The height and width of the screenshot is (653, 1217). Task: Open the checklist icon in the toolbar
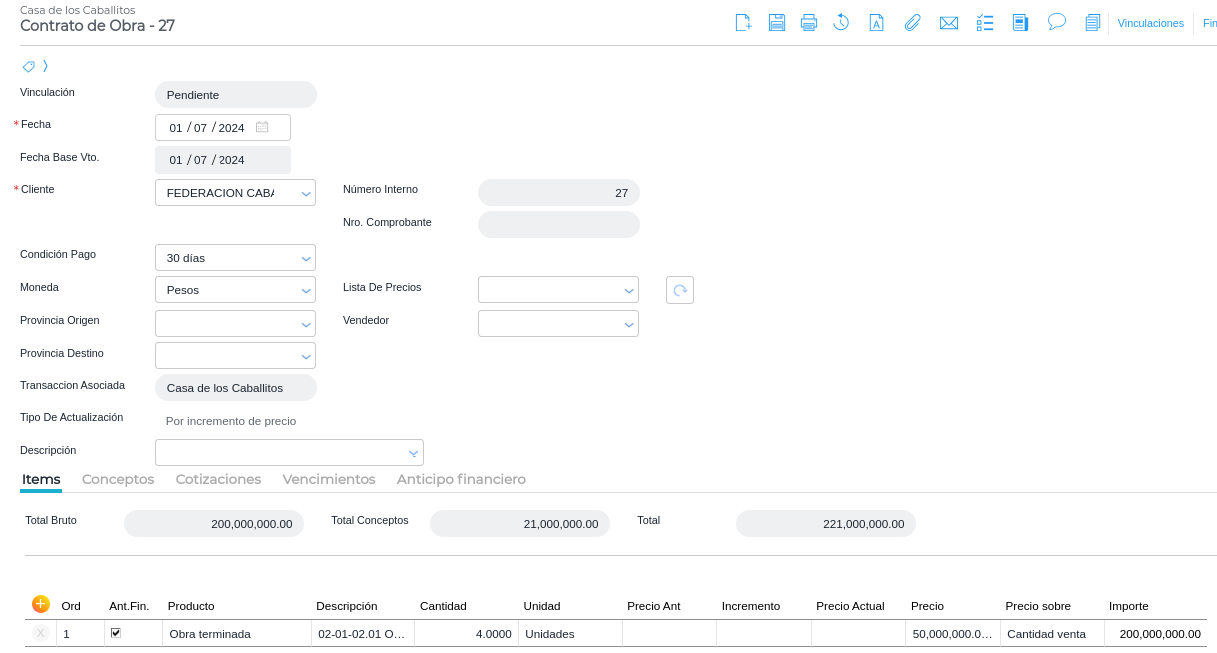coord(985,23)
